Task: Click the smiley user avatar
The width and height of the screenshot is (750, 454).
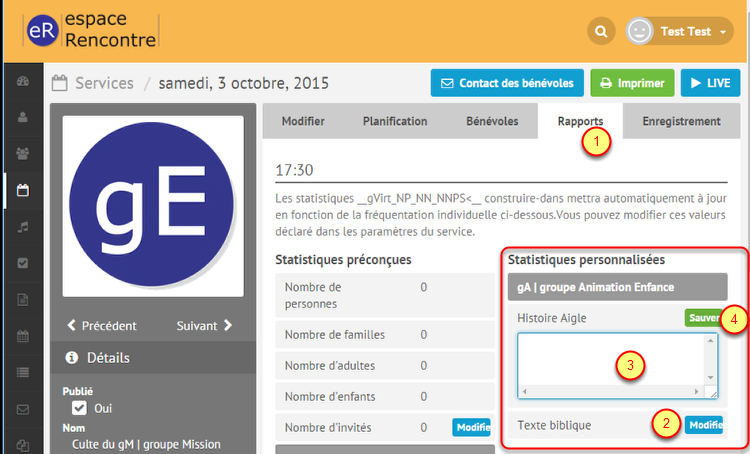Action: 640,32
